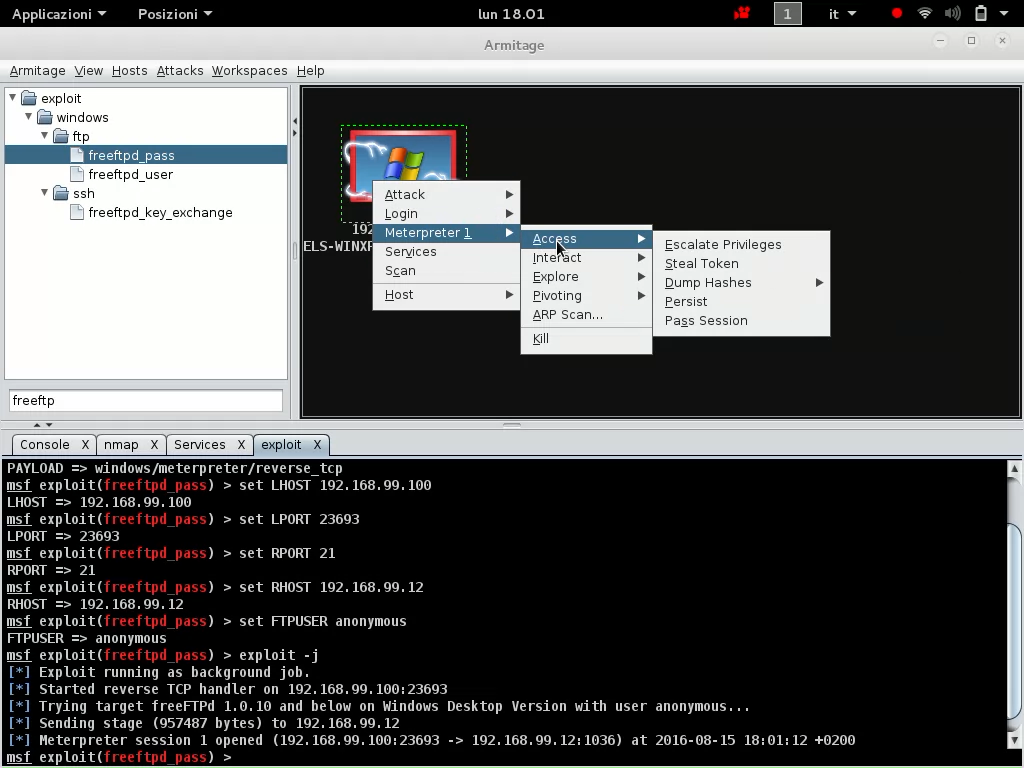The image size is (1024, 768).
Task: Choose Pass Session menu entry
Action: (x=741, y=321)
